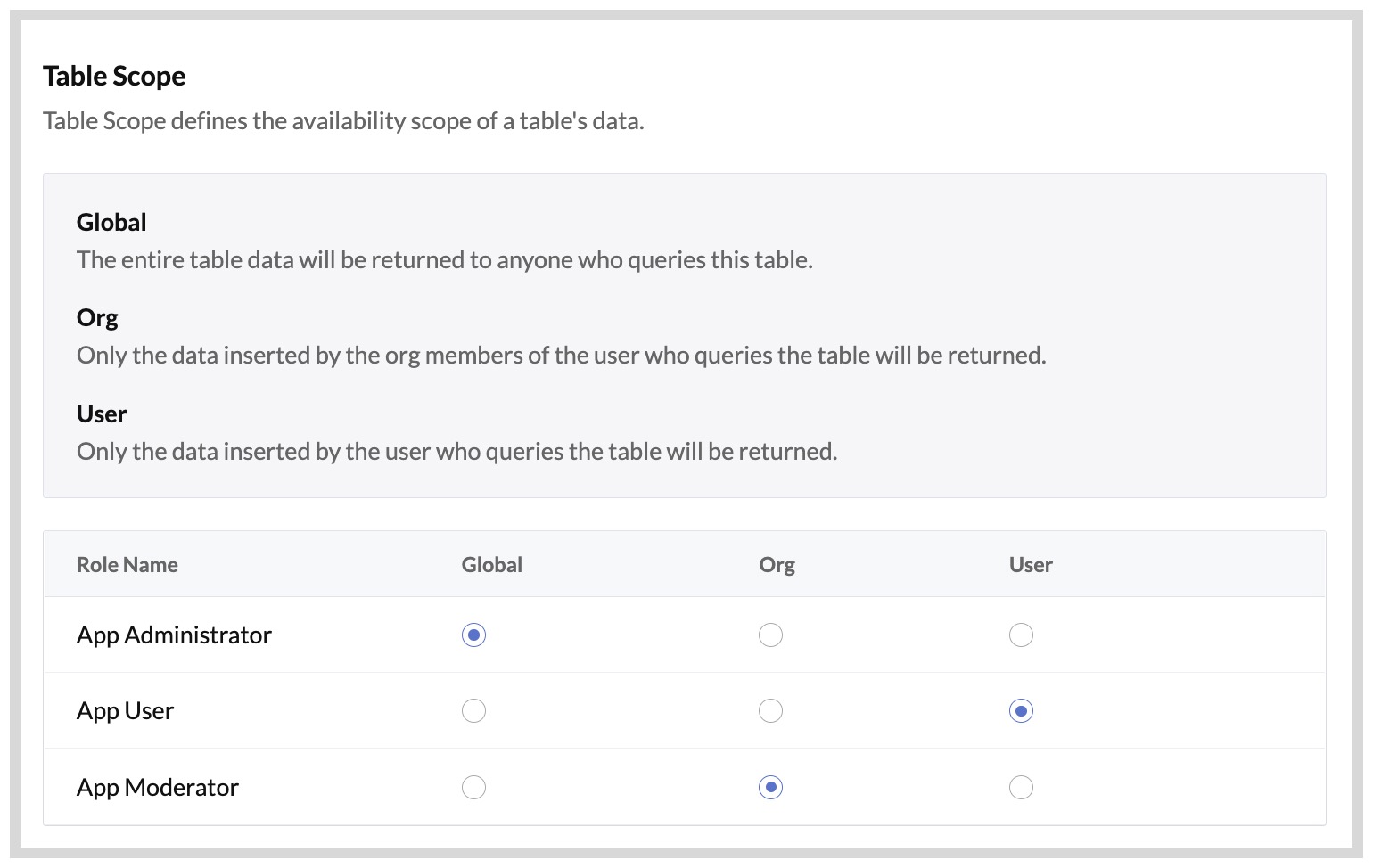The height and width of the screenshot is (868, 1373).
Task: Click the App Moderator role label
Action: (157, 787)
